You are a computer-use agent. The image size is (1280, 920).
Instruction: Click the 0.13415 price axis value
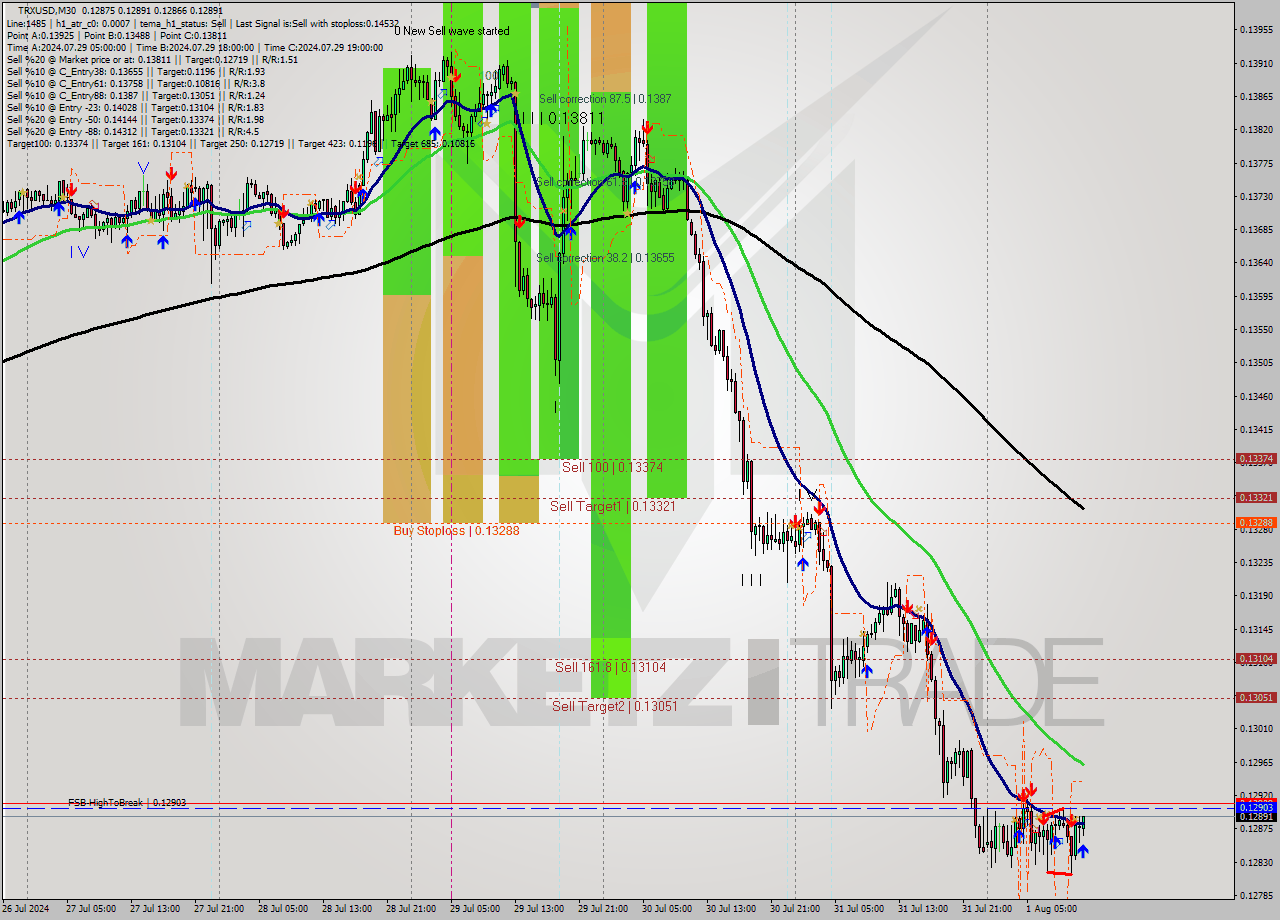pos(1256,429)
